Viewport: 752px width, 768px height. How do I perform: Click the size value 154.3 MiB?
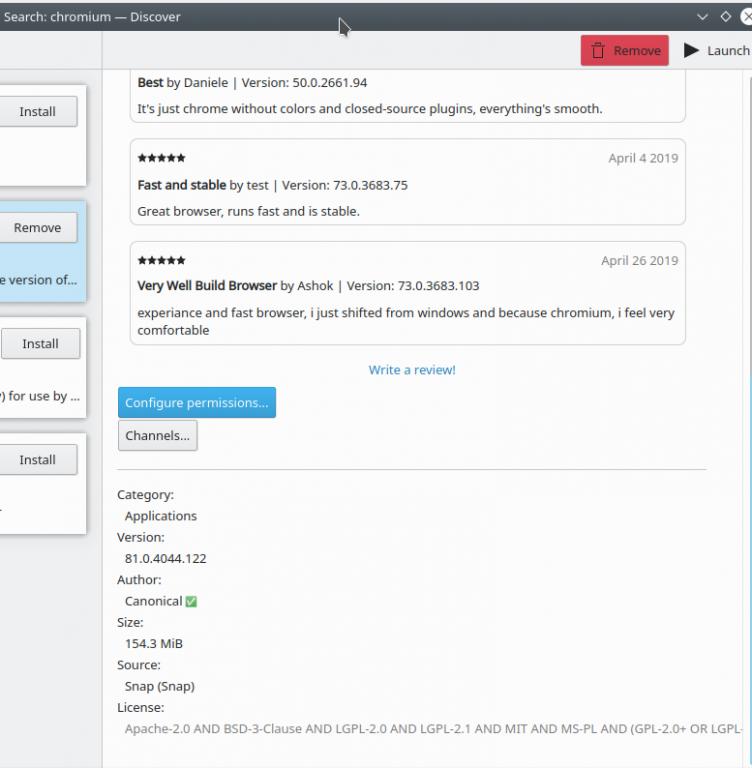154,644
